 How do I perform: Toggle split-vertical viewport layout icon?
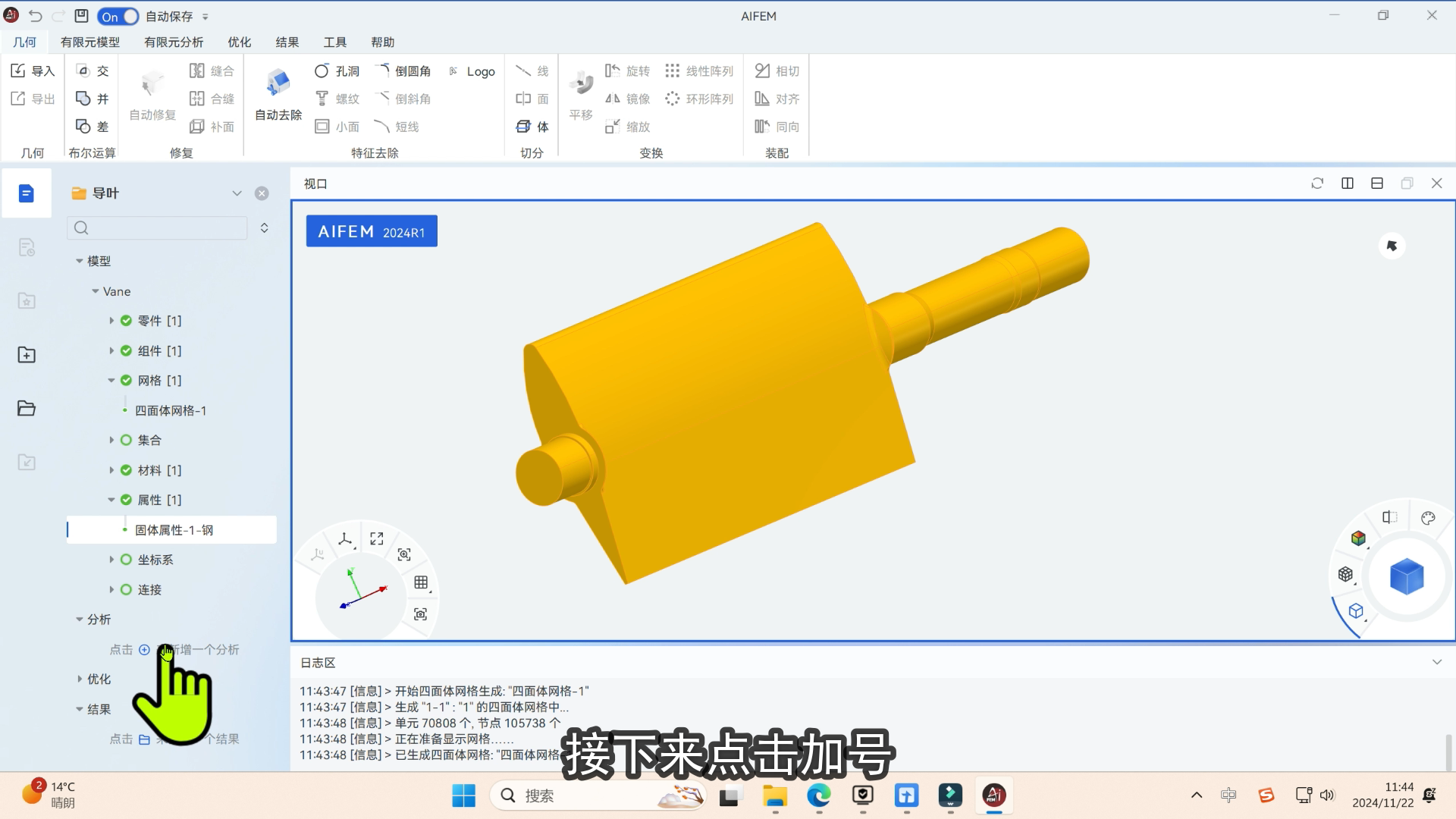click(x=1348, y=184)
